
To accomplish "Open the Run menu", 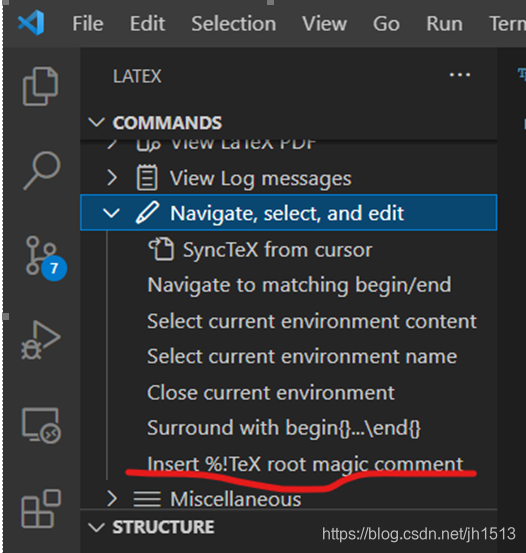I will point(445,24).
